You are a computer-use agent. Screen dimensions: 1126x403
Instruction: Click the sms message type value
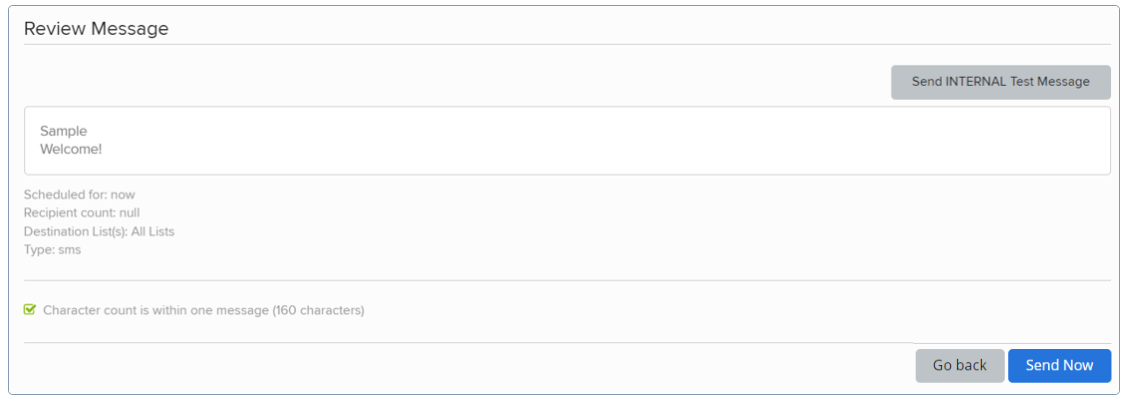coord(69,250)
